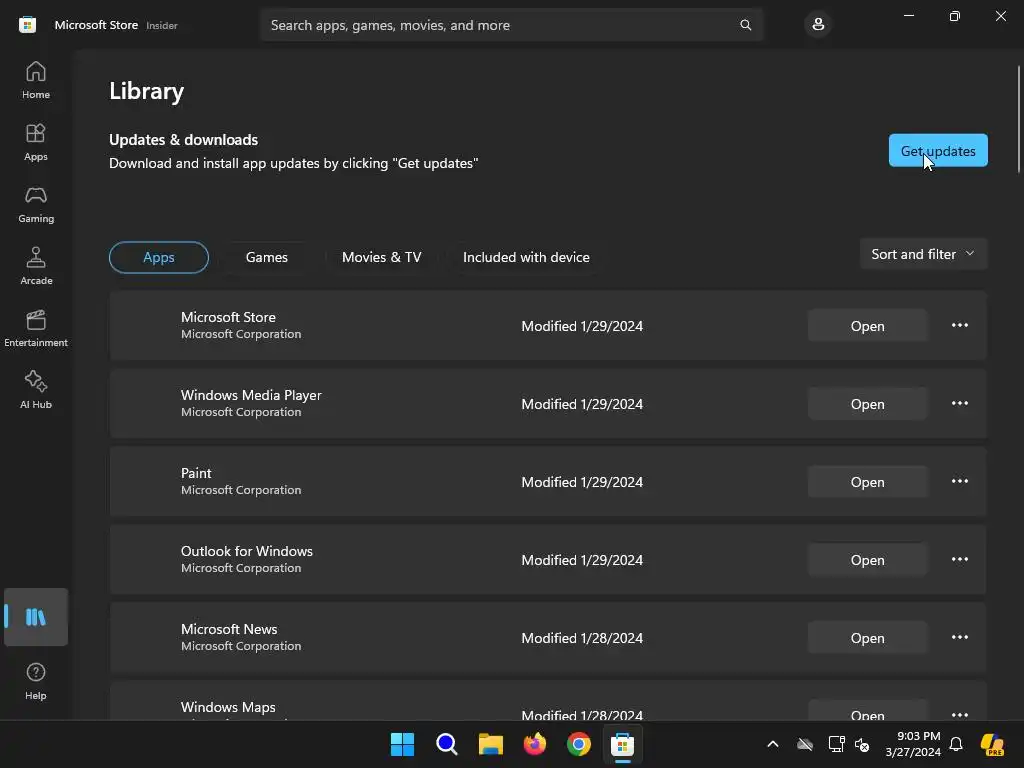Open the user account profile icon

point(818,25)
